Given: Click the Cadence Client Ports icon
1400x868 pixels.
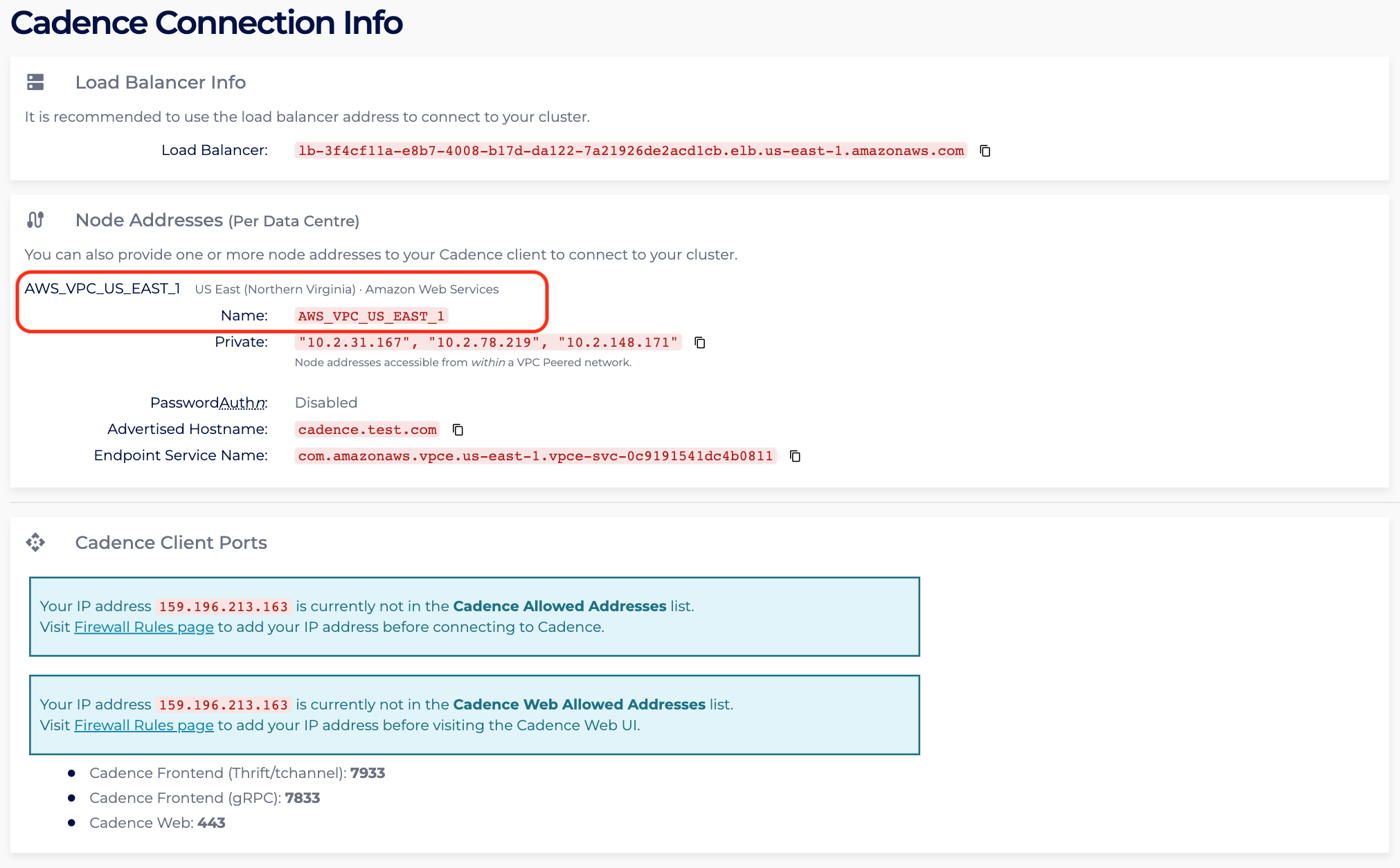Looking at the screenshot, I should tap(35, 543).
